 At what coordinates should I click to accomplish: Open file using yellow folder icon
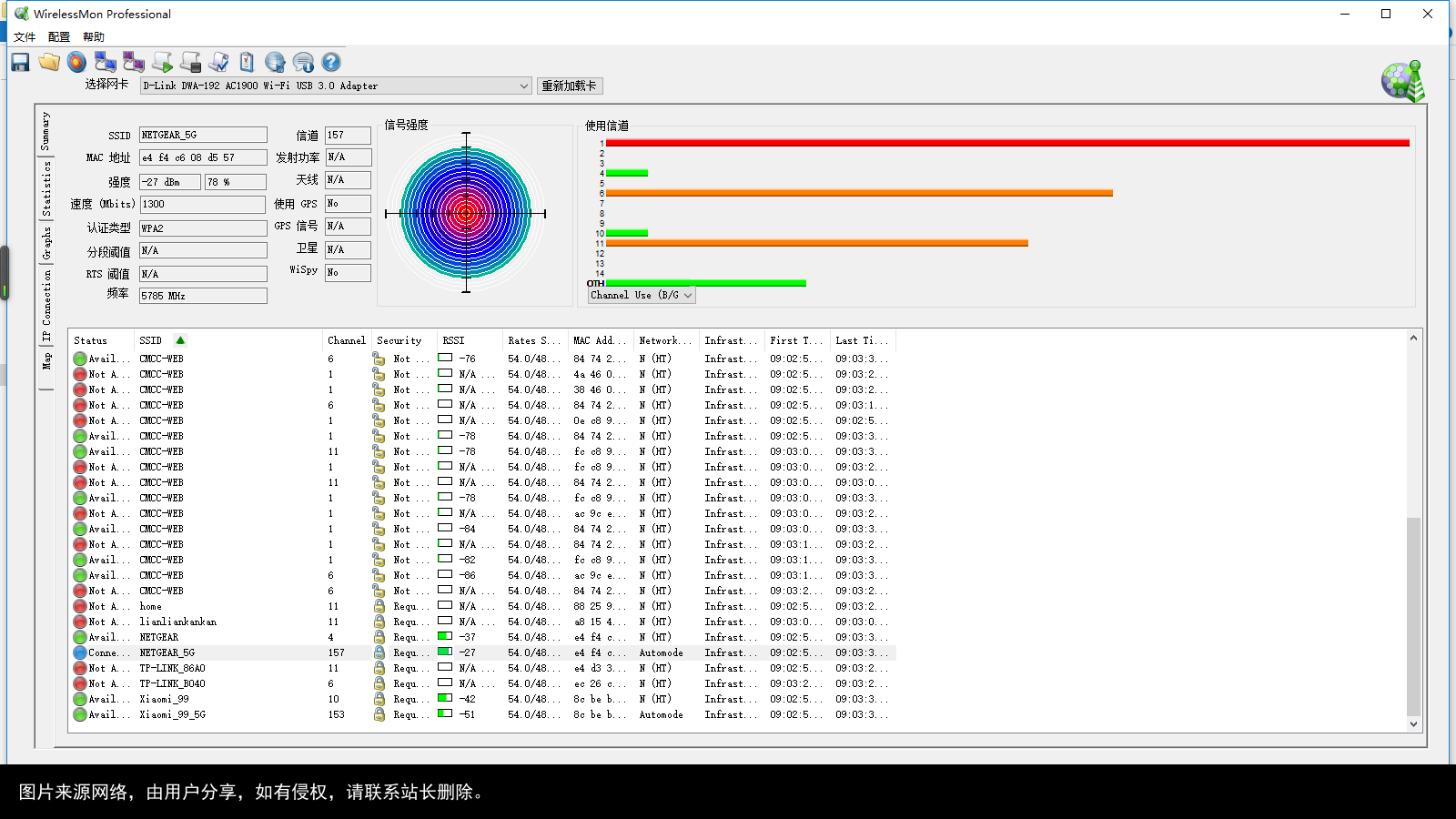[49, 62]
